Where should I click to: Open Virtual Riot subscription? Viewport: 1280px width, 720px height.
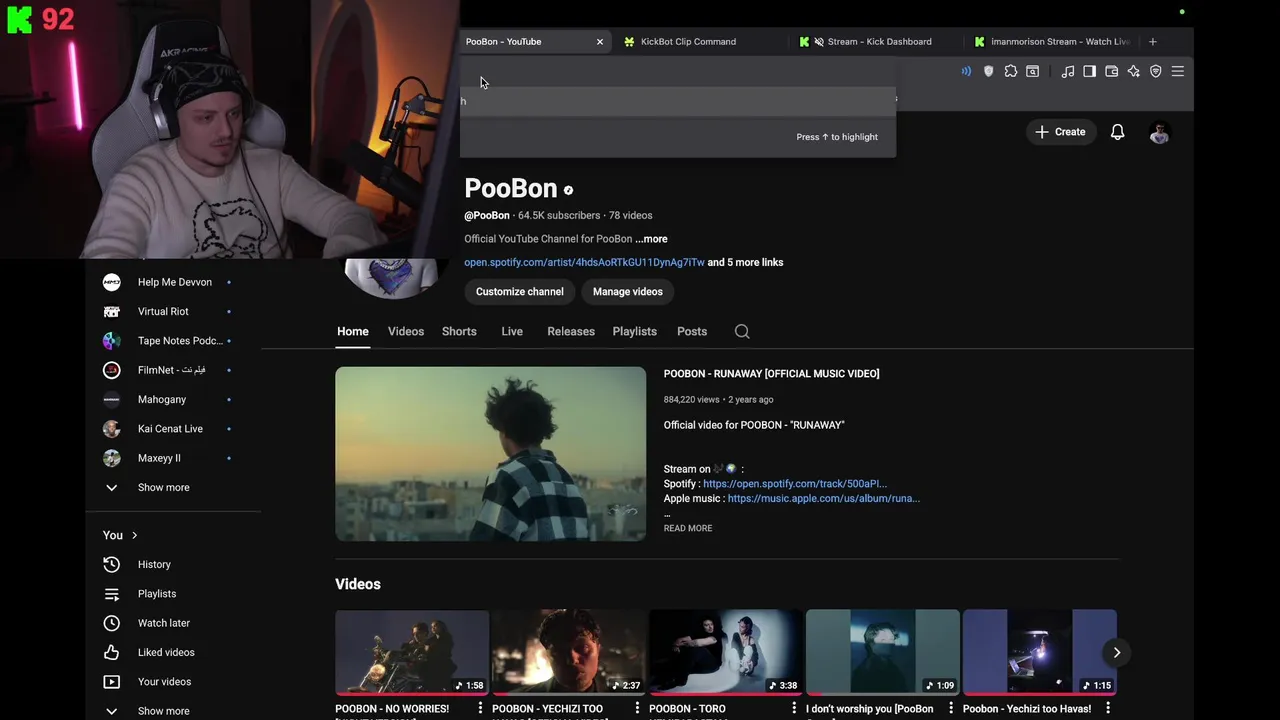coord(165,311)
